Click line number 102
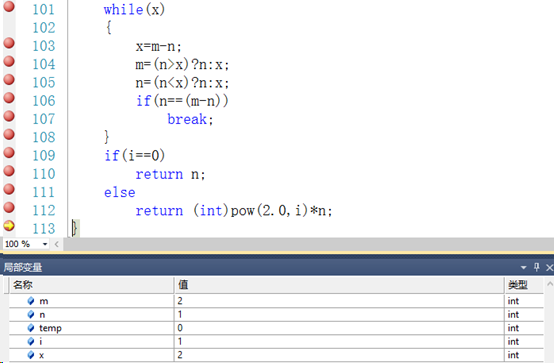 44,28
